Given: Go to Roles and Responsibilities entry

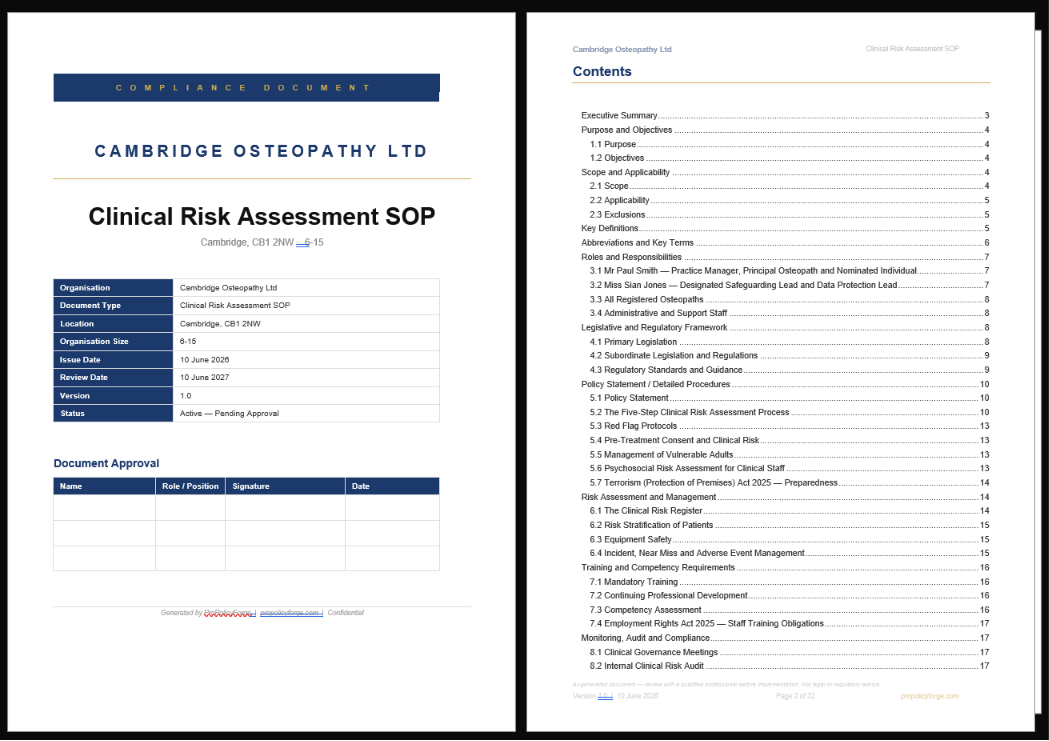Looking at the screenshot, I should click(785, 257).
